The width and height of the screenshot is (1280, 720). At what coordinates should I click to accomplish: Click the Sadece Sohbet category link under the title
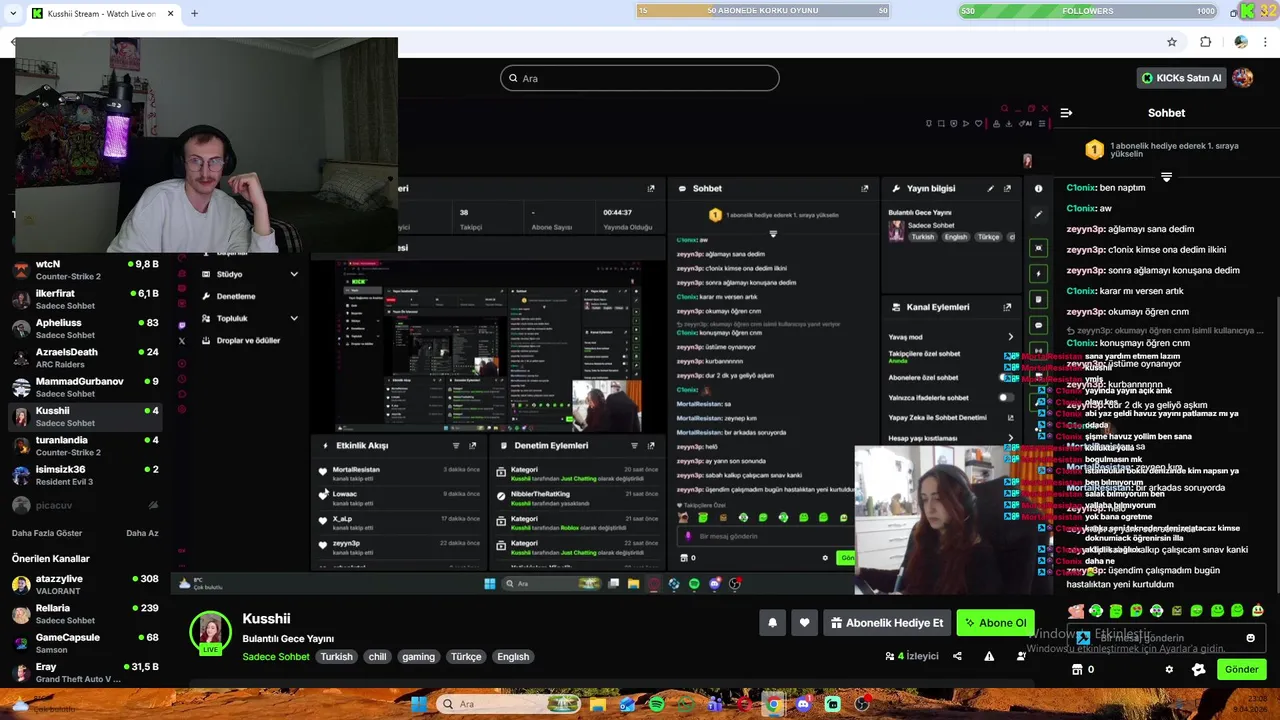pyautogui.click(x=276, y=657)
